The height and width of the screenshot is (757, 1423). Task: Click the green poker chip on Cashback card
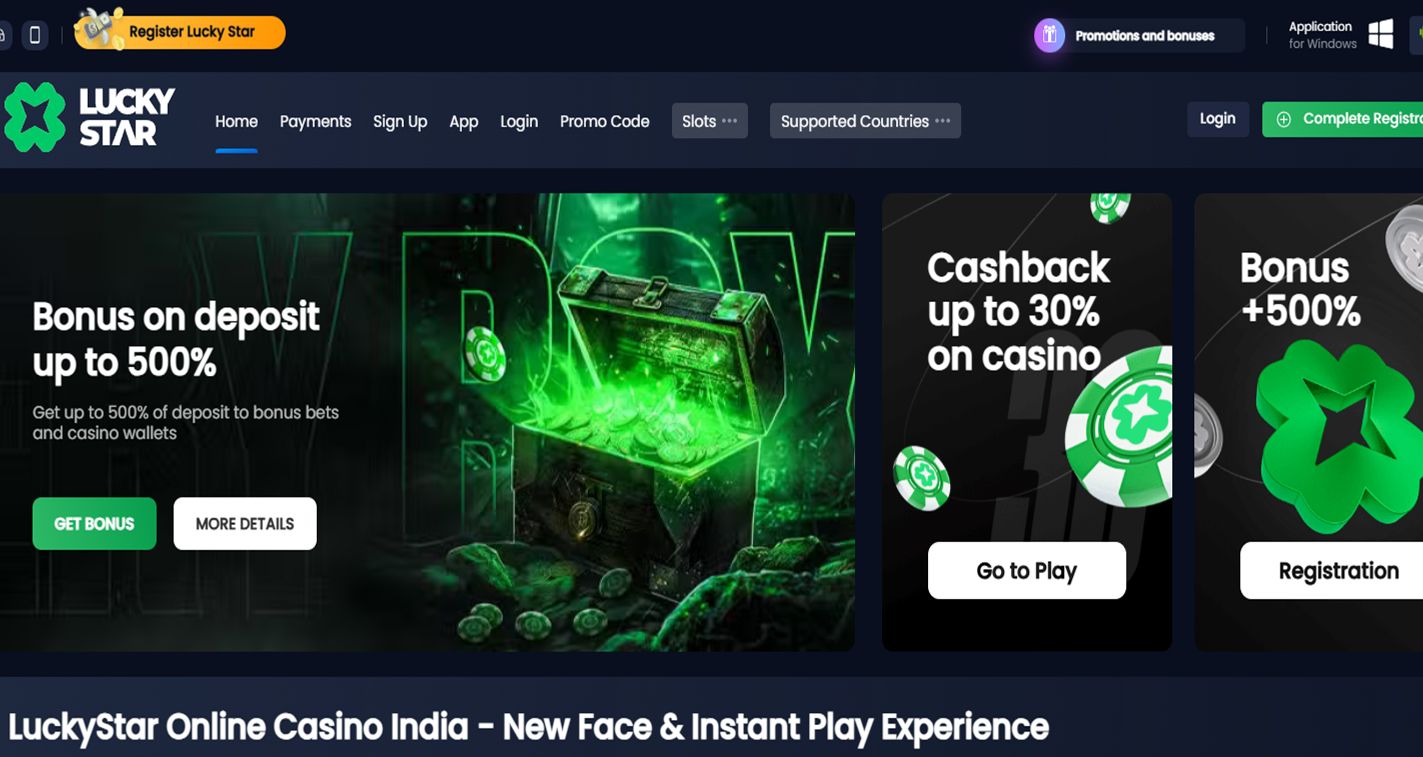1118,428
